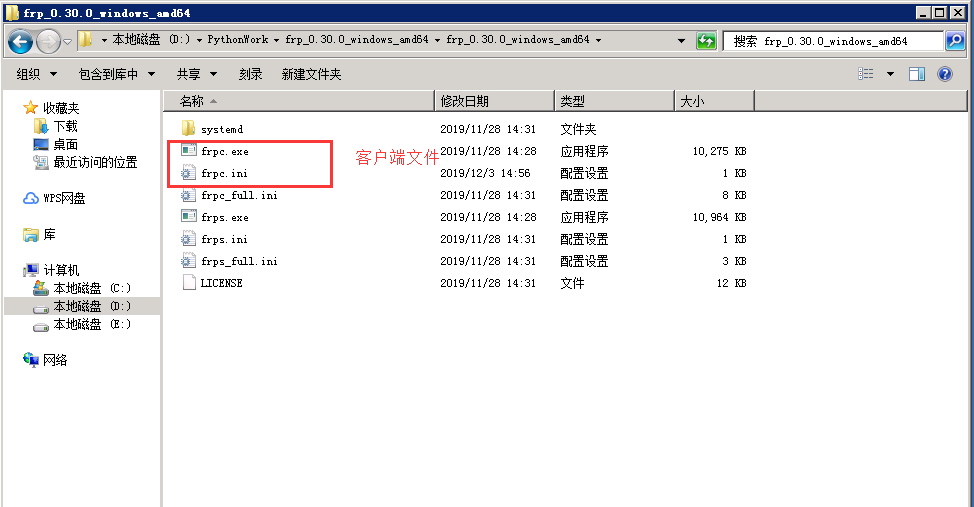Select the systemd folder icon

tap(188, 129)
